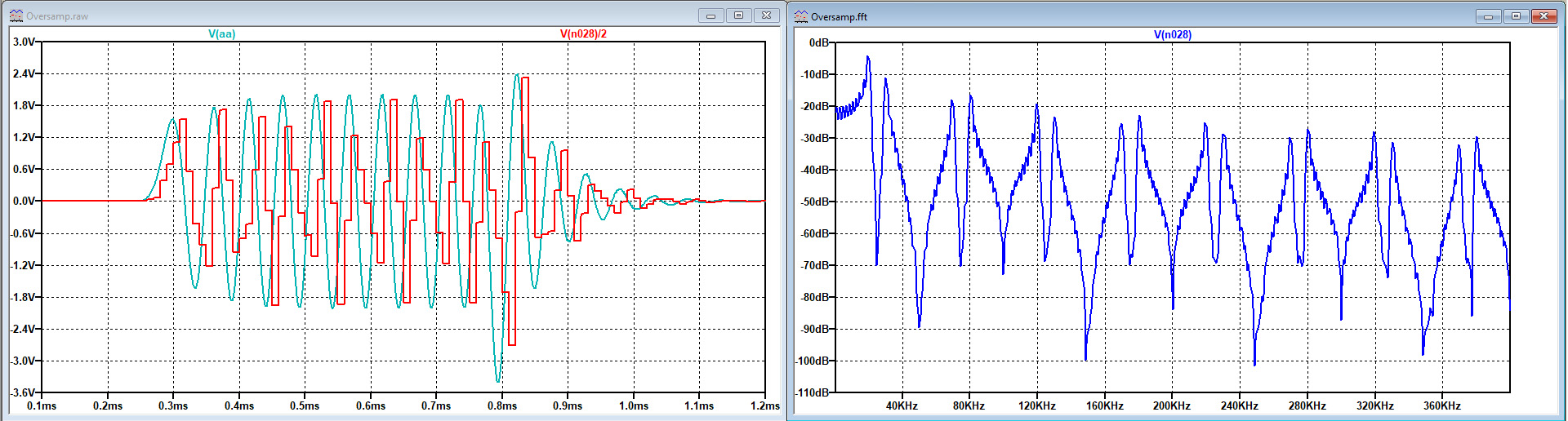Viewport: 1568px width, 421px height.
Task: Click the -30dB magnitude axis label
Action: coord(815,138)
